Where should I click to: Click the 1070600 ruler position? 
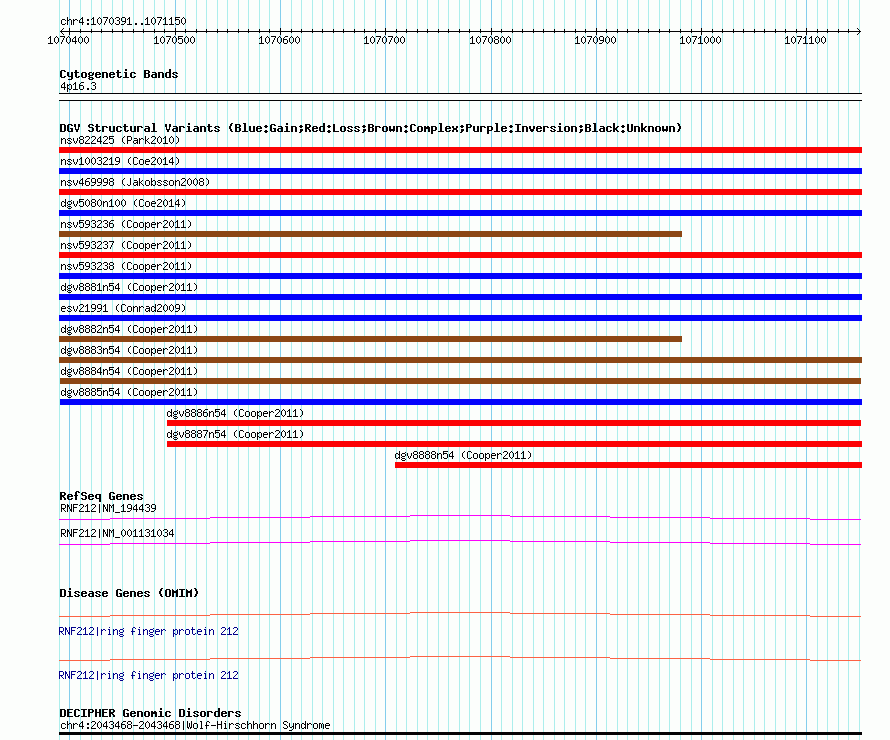[279, 40]
